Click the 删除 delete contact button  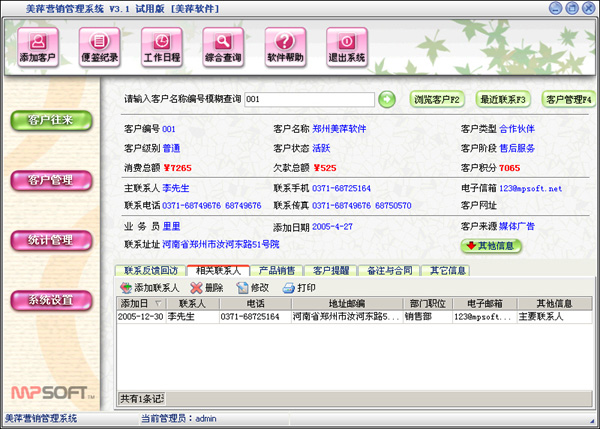click(x=207, y=288)
